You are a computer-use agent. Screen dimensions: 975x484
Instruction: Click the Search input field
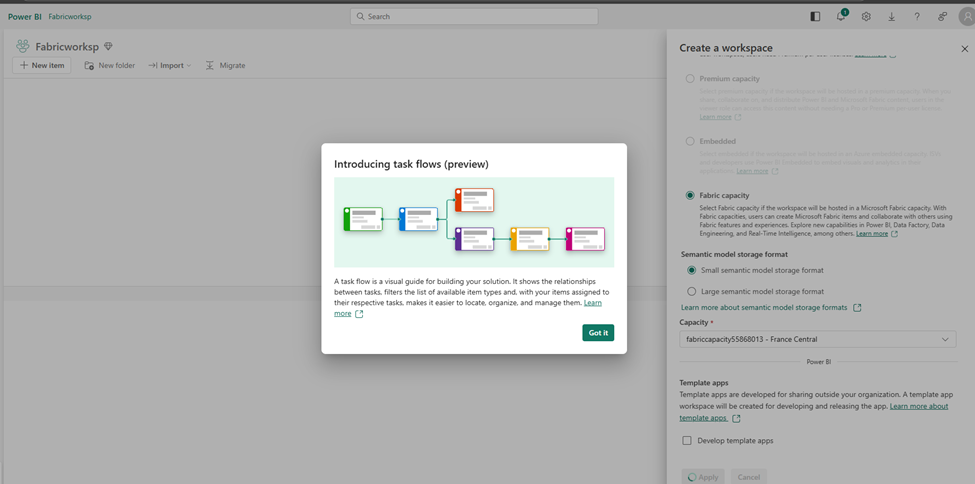coord(474,17)
